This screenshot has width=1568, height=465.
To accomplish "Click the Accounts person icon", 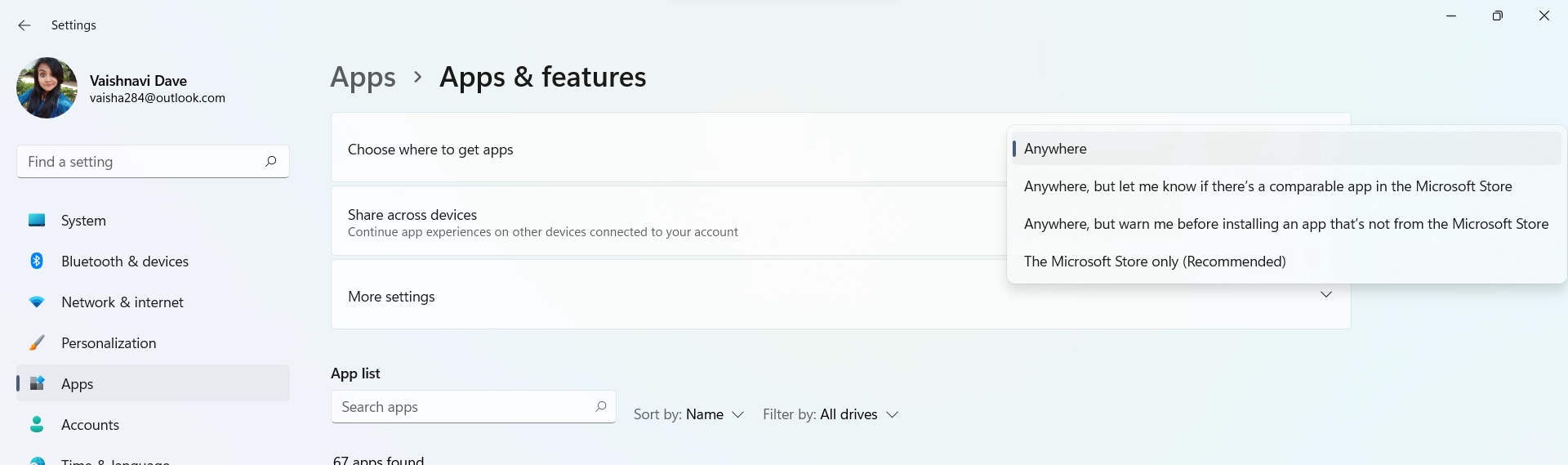I will (37, 424).
